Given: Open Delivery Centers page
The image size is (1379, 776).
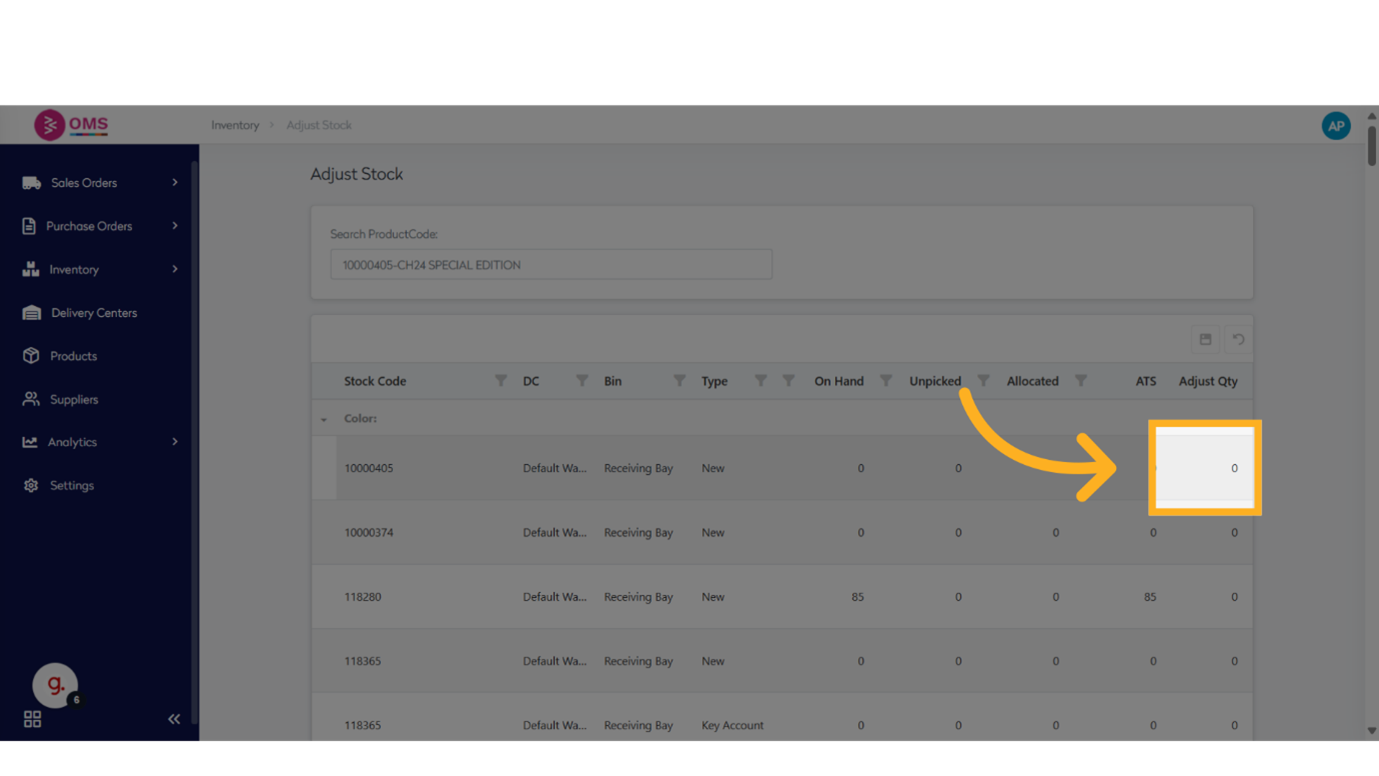Looking at the screenshot, I should [94, 313].
